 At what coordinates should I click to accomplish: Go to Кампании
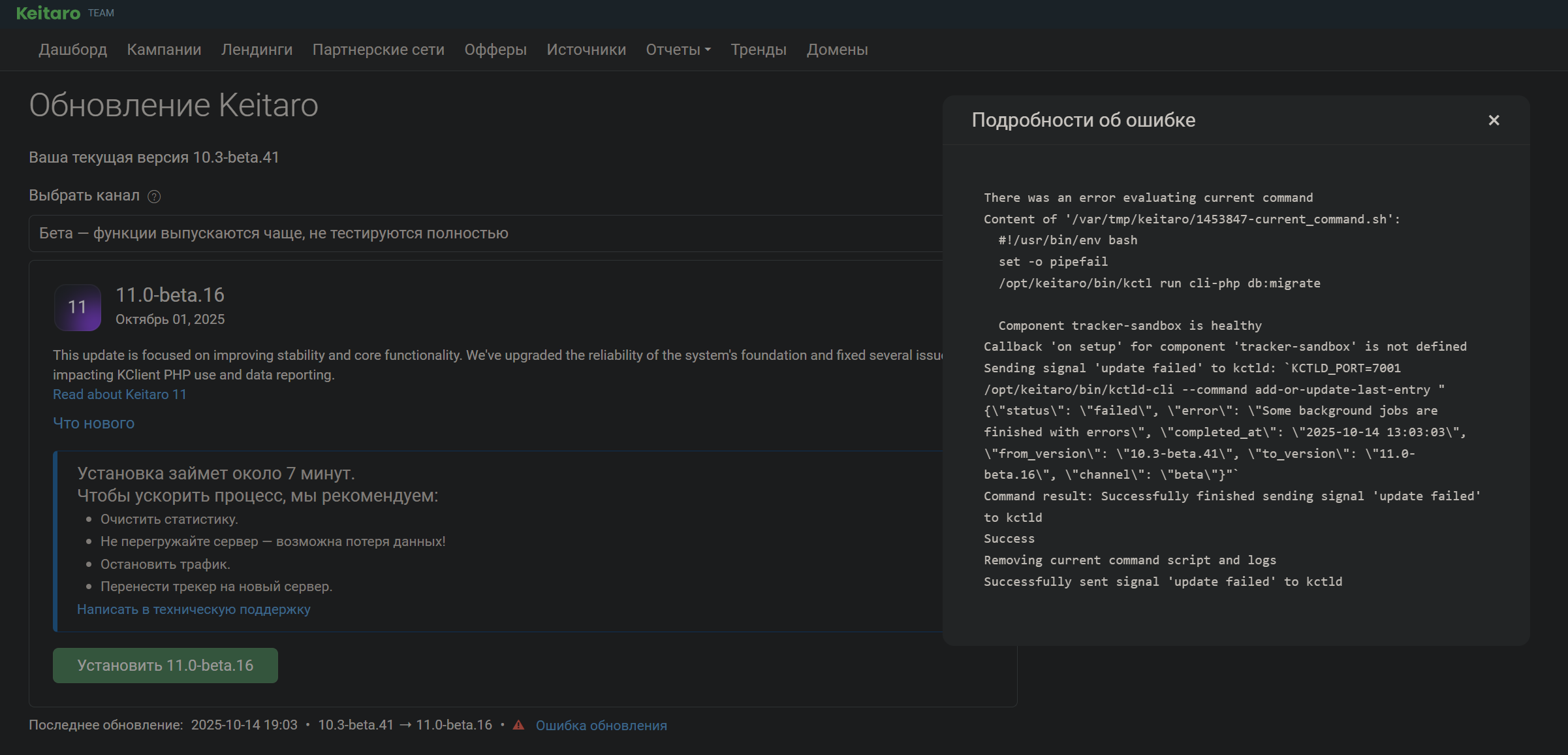(164, 50)
